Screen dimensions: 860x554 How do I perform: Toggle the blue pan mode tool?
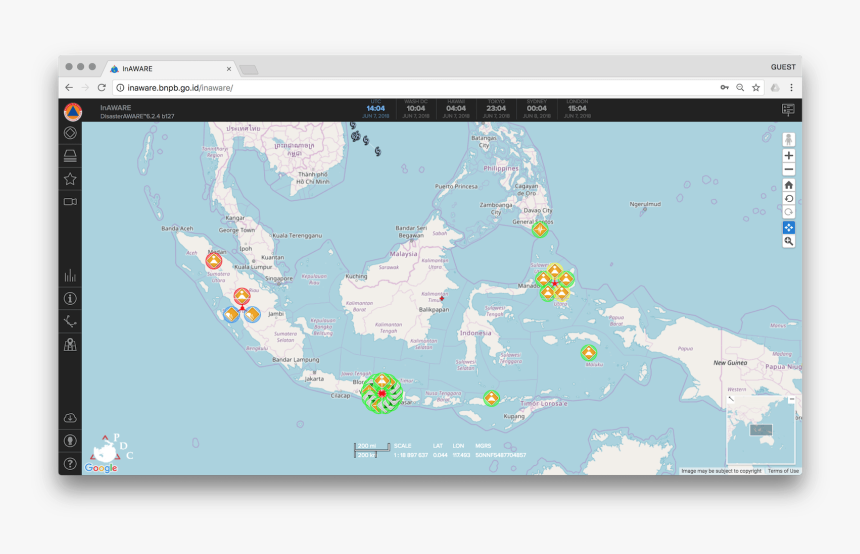(x=789, y=228)
